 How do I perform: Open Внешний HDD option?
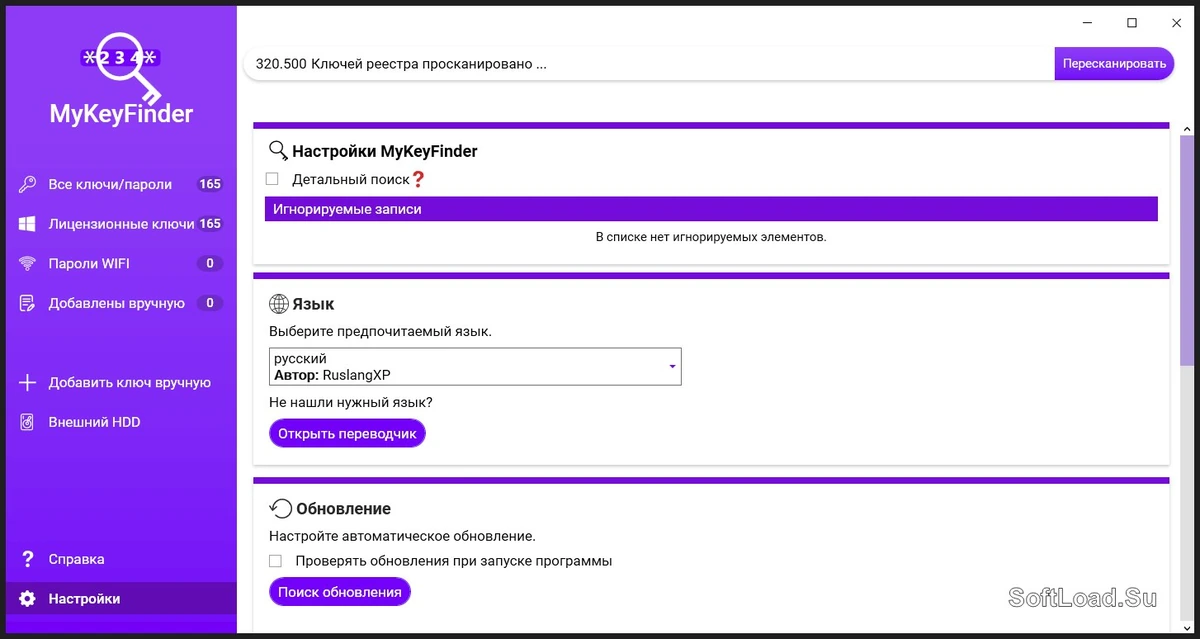pos(121,422)
